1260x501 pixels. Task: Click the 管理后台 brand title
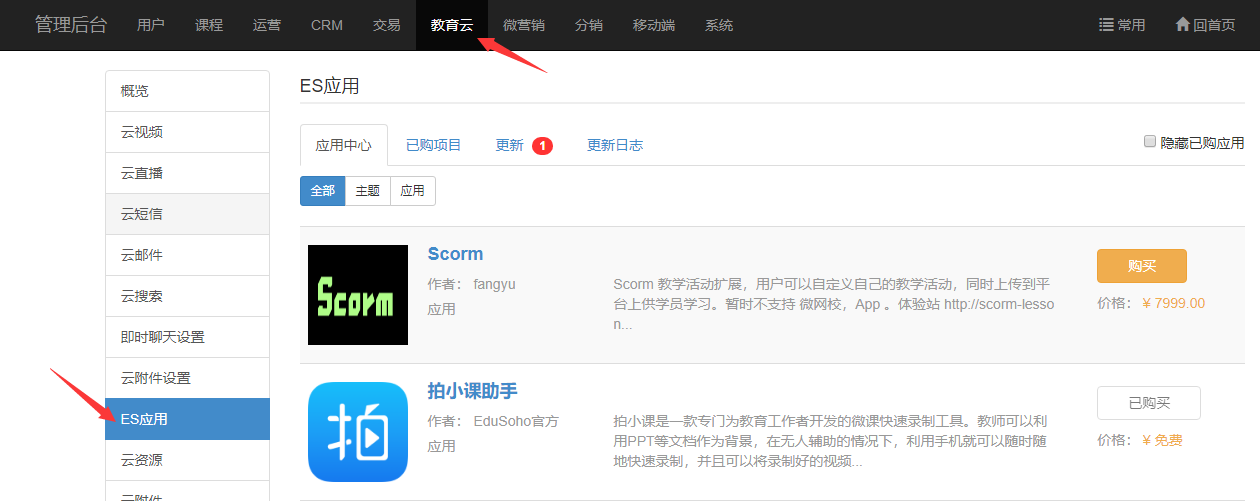[71, 25]
